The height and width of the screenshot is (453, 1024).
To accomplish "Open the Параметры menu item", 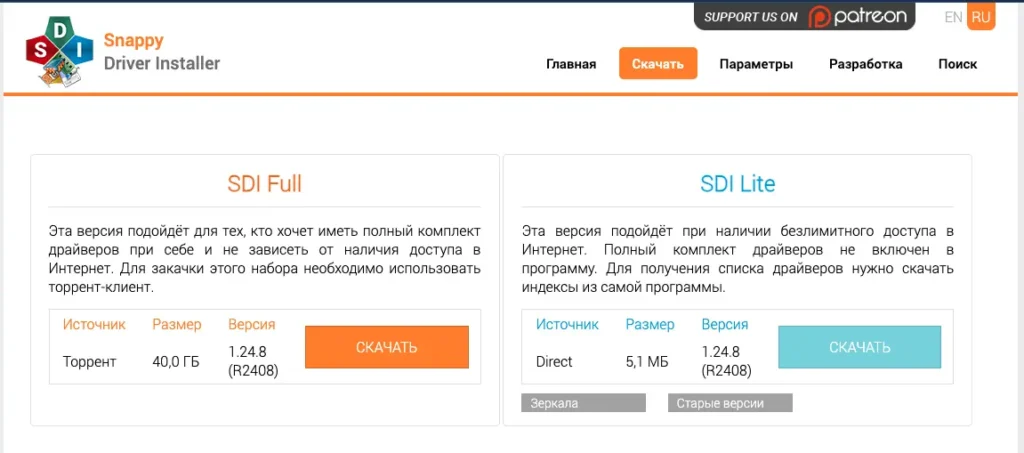I will (756, 64).
